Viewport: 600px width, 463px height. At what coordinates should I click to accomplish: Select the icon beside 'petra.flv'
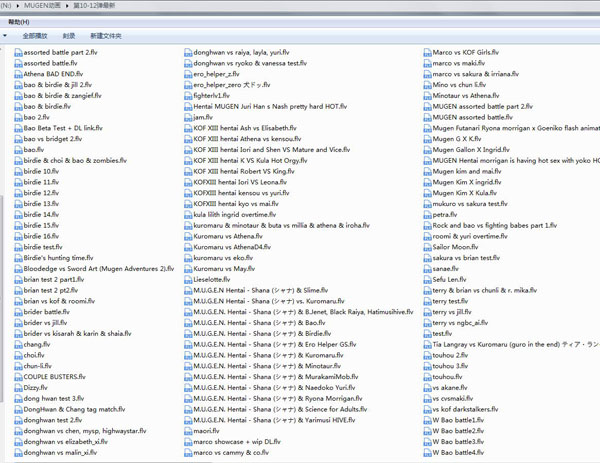(x=427, y=215)
